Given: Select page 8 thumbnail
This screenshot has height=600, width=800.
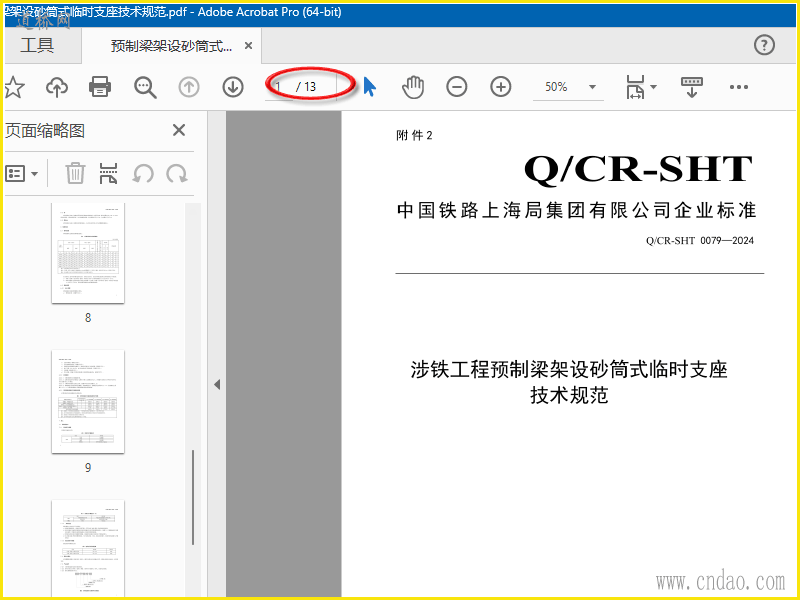Looking at the screenshot, I should (x=88, y=253).
